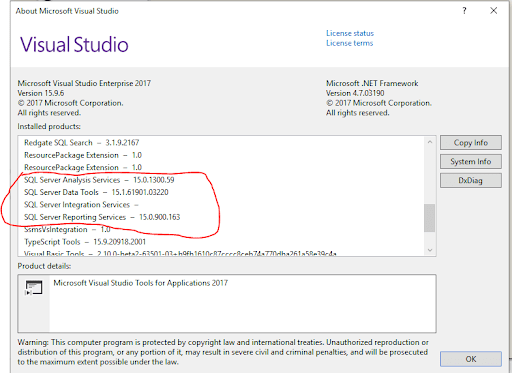Select SQL Server Analysis Services entry
512x373 pixels.
point(99,180)
